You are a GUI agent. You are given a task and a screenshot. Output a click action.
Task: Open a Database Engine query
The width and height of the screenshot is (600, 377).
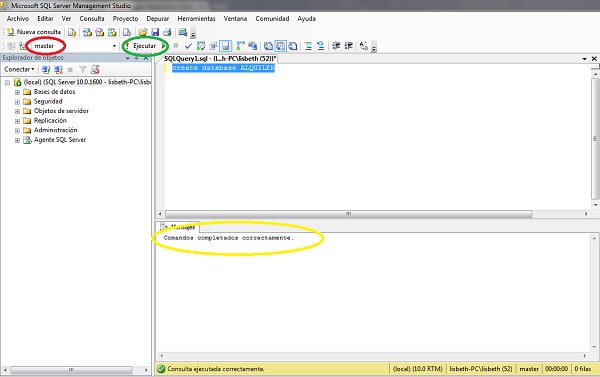click(x=72, y=33)
